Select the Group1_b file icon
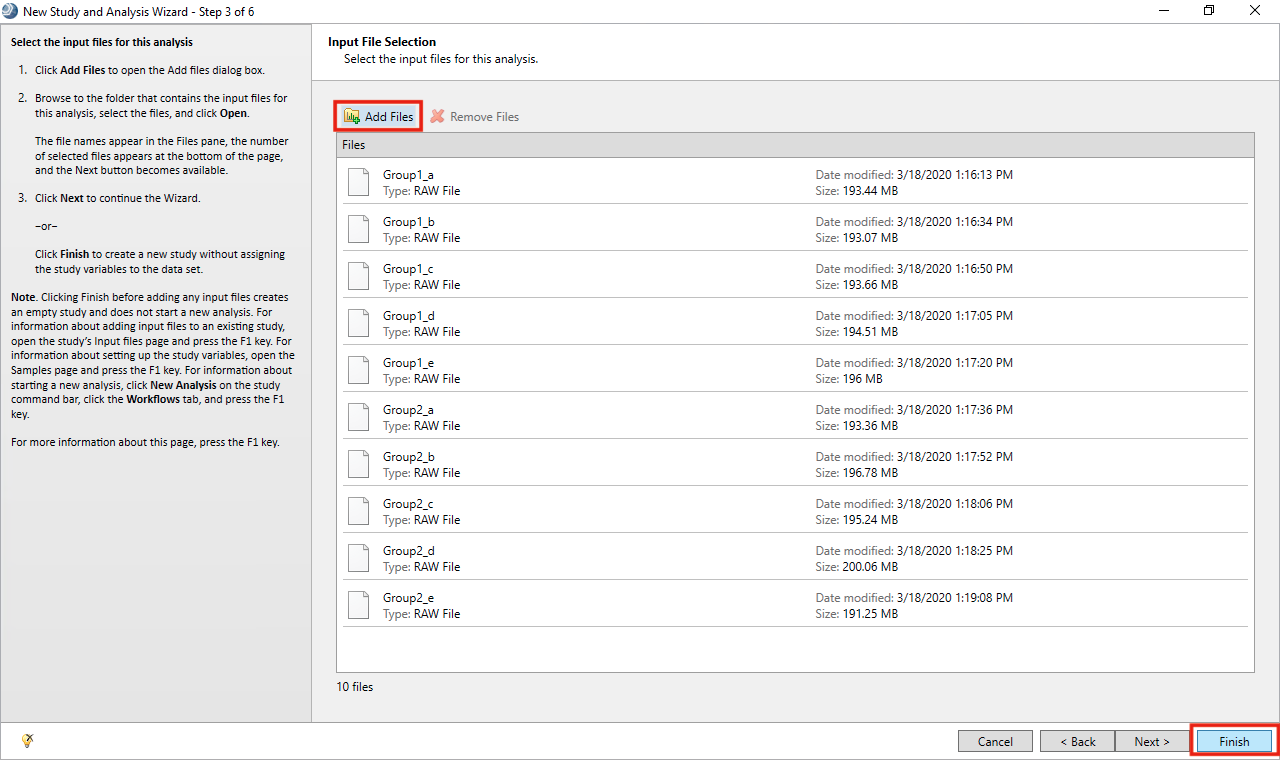Screen dimensions: 1280x760 [358, 229]
